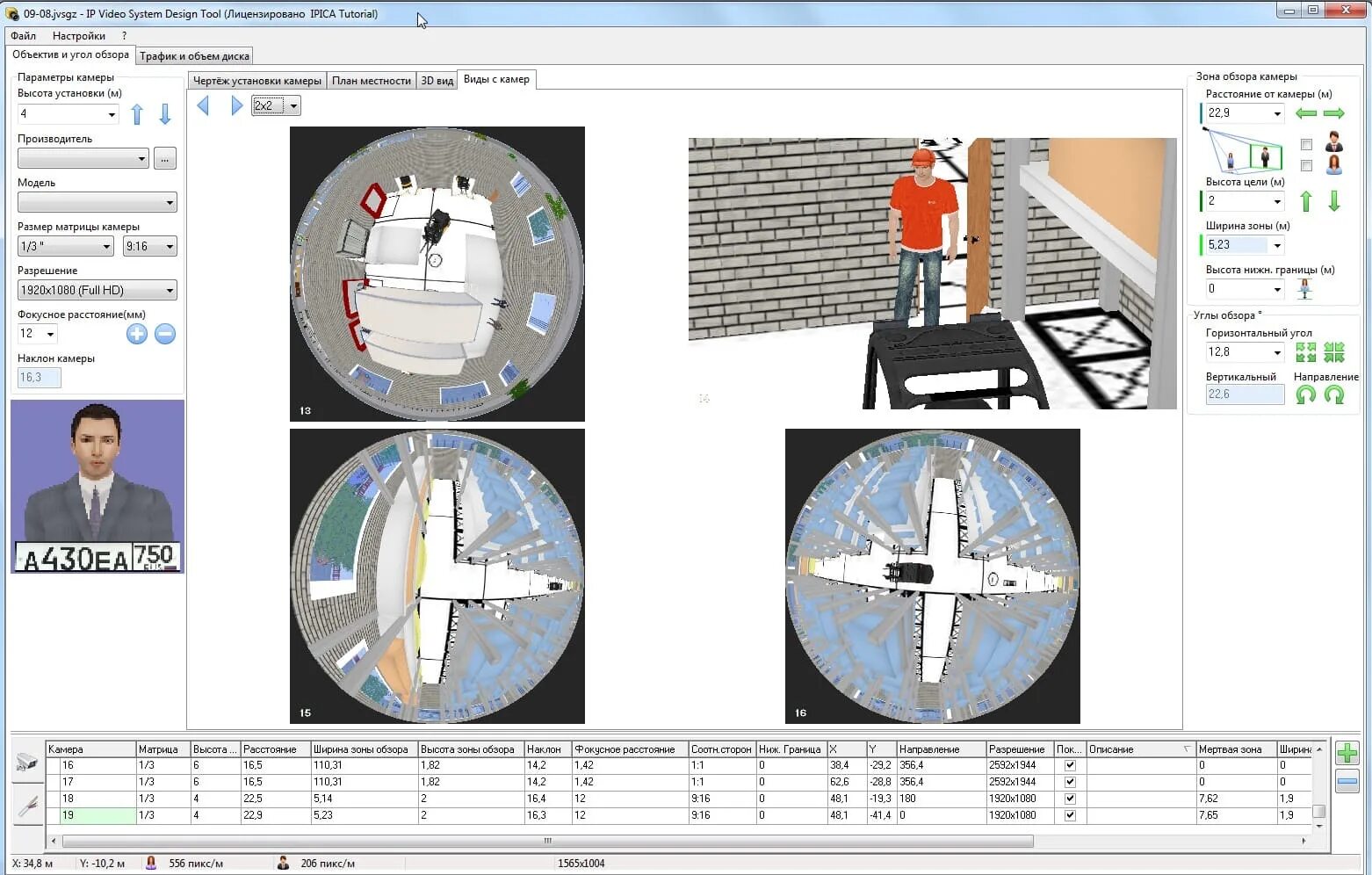The height and width of the screenshot is (875, 1372).
Task: Toggle the show checkbox for camera 17
Action: point(1069,782)
